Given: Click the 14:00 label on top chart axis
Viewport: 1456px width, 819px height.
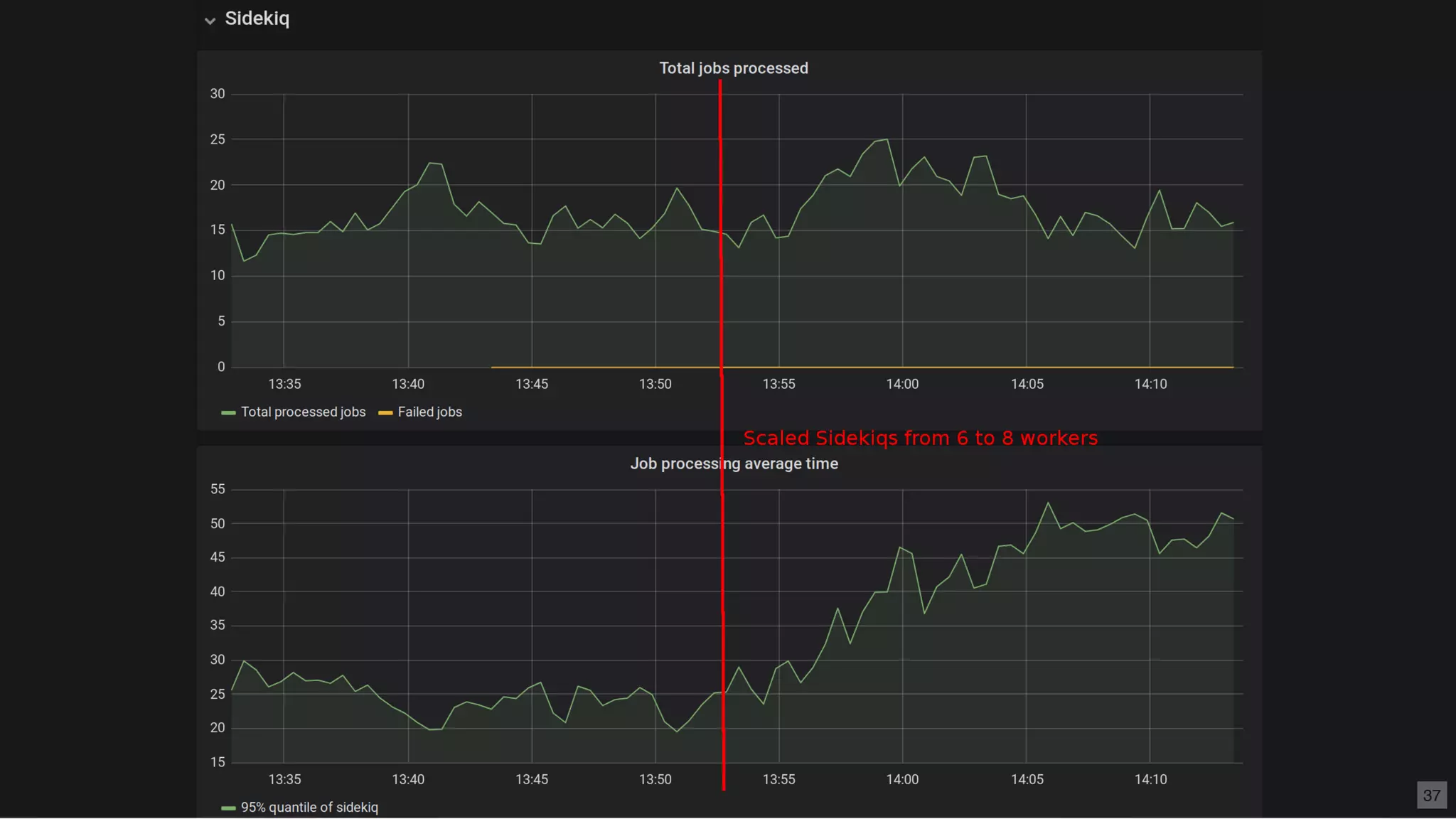Looking at the screenshot, I should [902, 384].
